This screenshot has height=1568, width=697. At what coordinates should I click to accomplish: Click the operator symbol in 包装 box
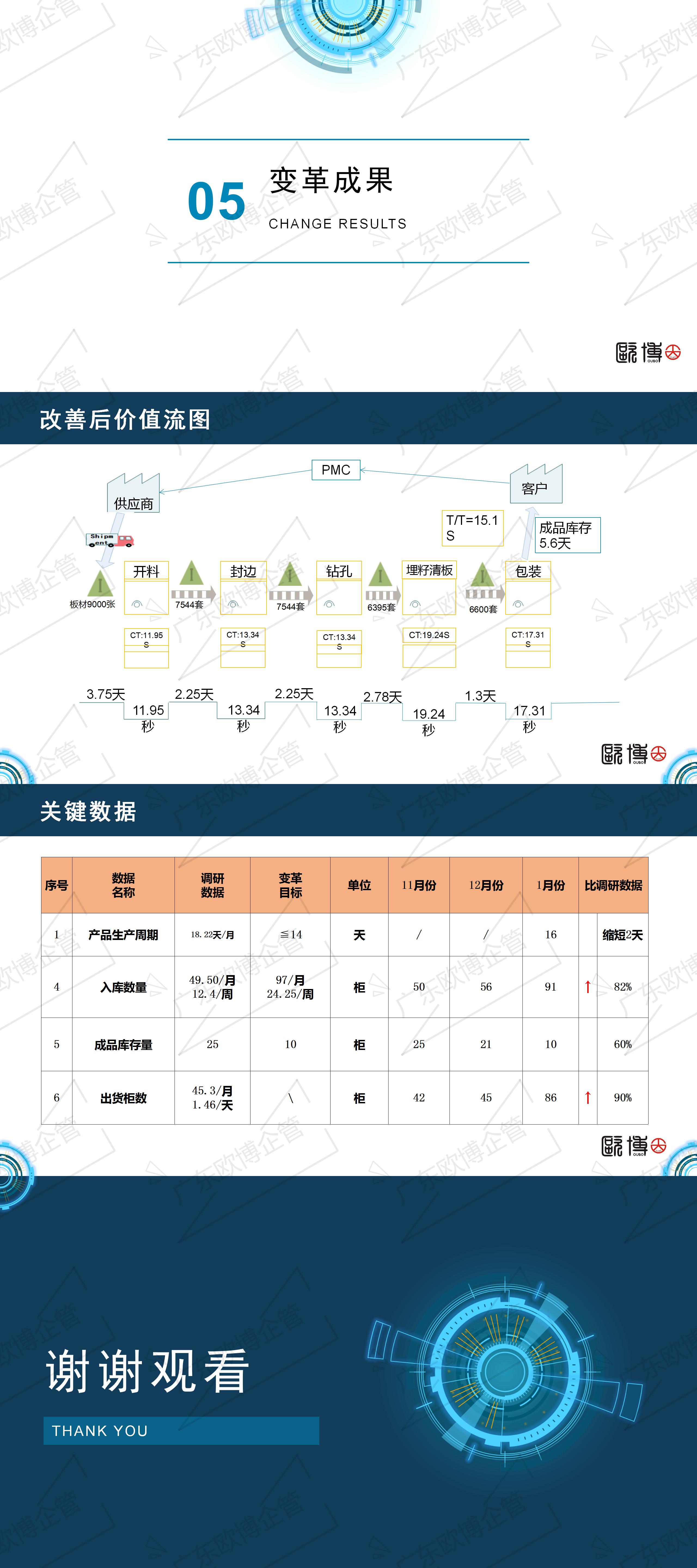[518, 604]
